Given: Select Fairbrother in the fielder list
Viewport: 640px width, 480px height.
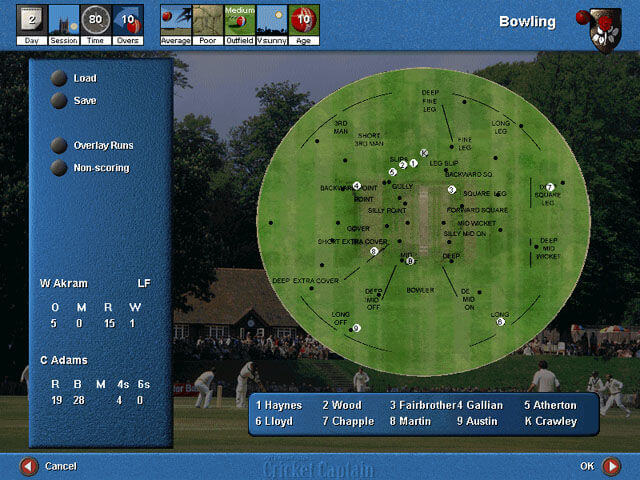Looking at the screenshot, I should pyautogui.click(x=422, y=405).
